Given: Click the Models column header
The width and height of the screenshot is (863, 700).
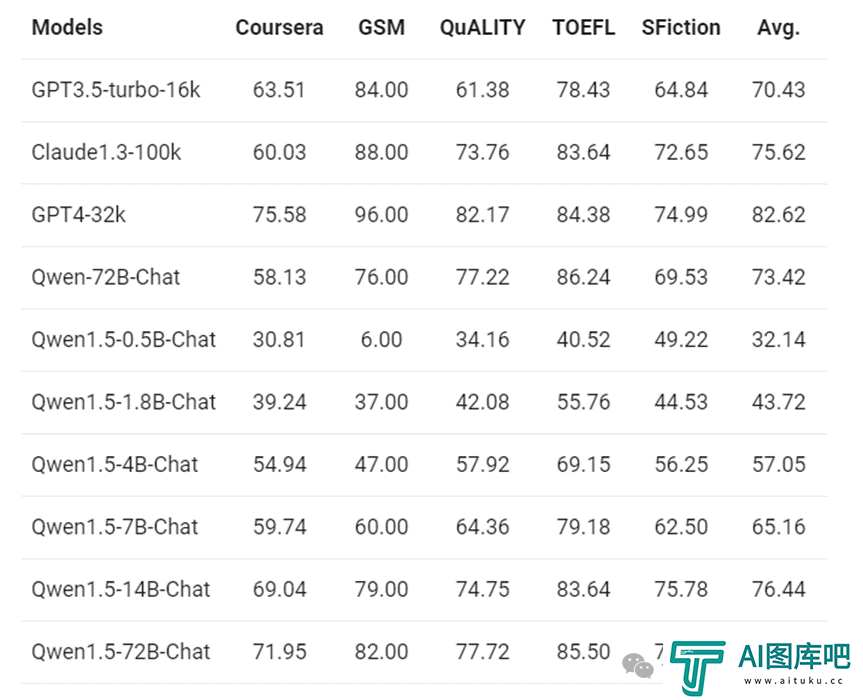Looking at the screenshot, I should (x=67, y=27).
